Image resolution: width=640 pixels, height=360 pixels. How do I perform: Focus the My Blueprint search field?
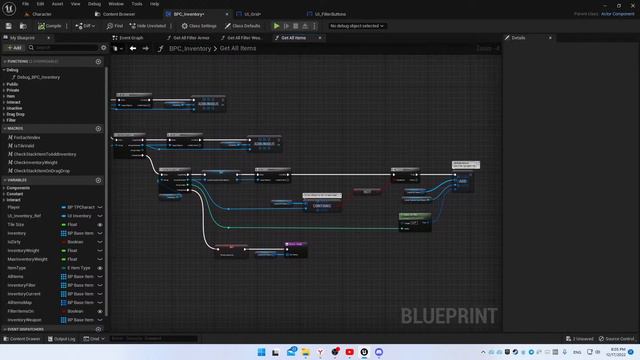63,48
